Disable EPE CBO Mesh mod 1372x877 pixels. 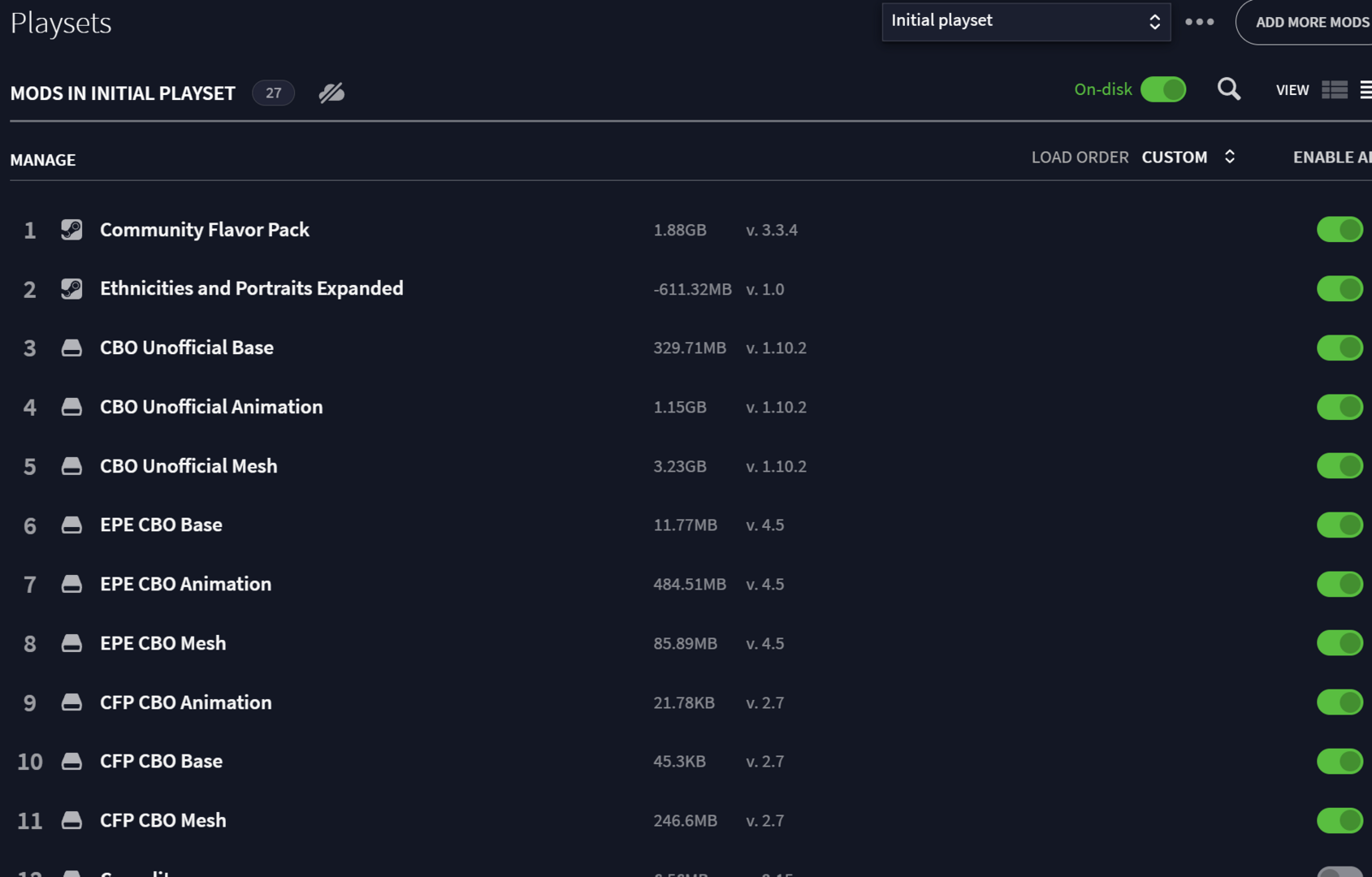pos(1340,643)
